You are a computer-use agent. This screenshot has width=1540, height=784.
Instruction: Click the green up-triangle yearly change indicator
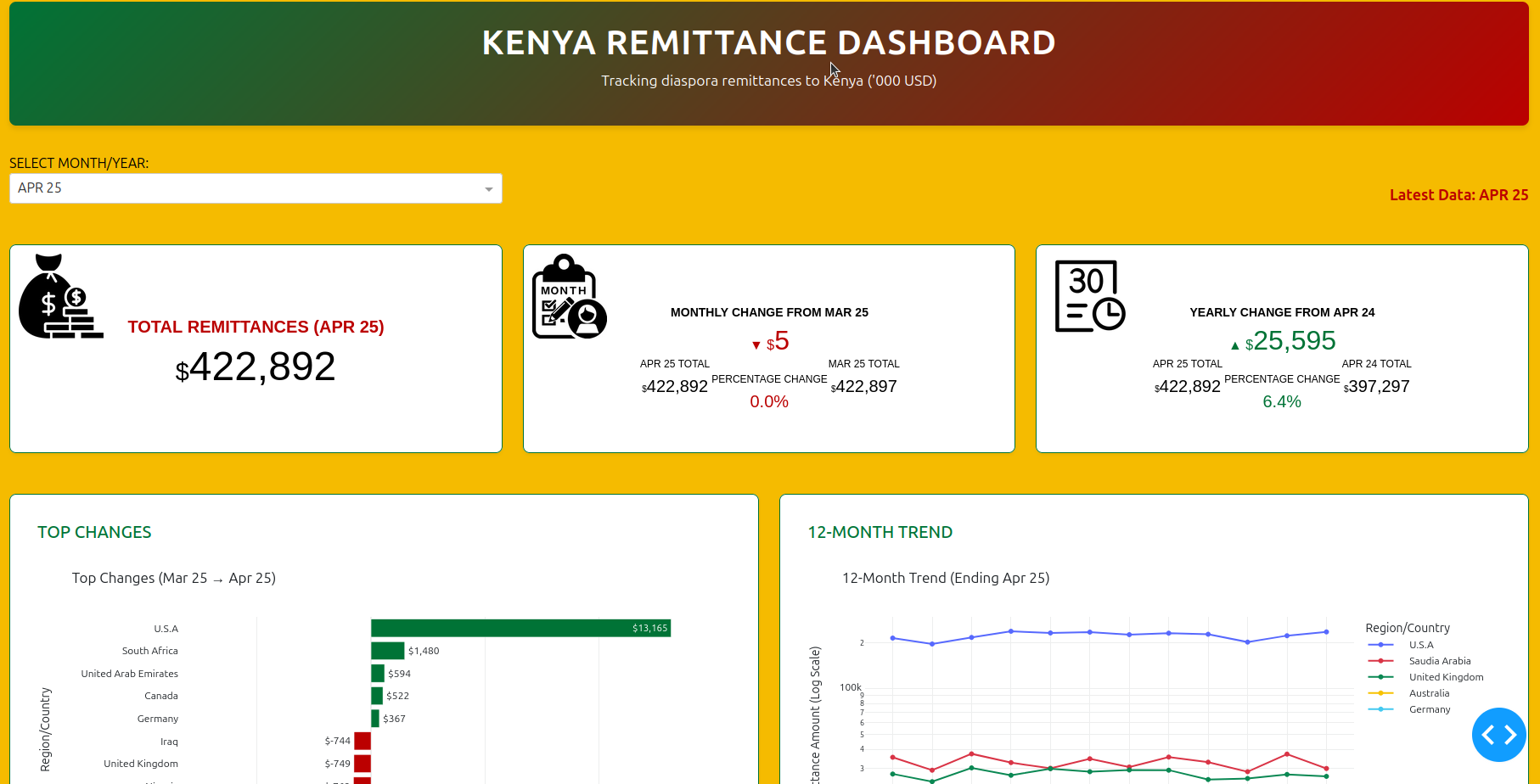[1235, 345]
